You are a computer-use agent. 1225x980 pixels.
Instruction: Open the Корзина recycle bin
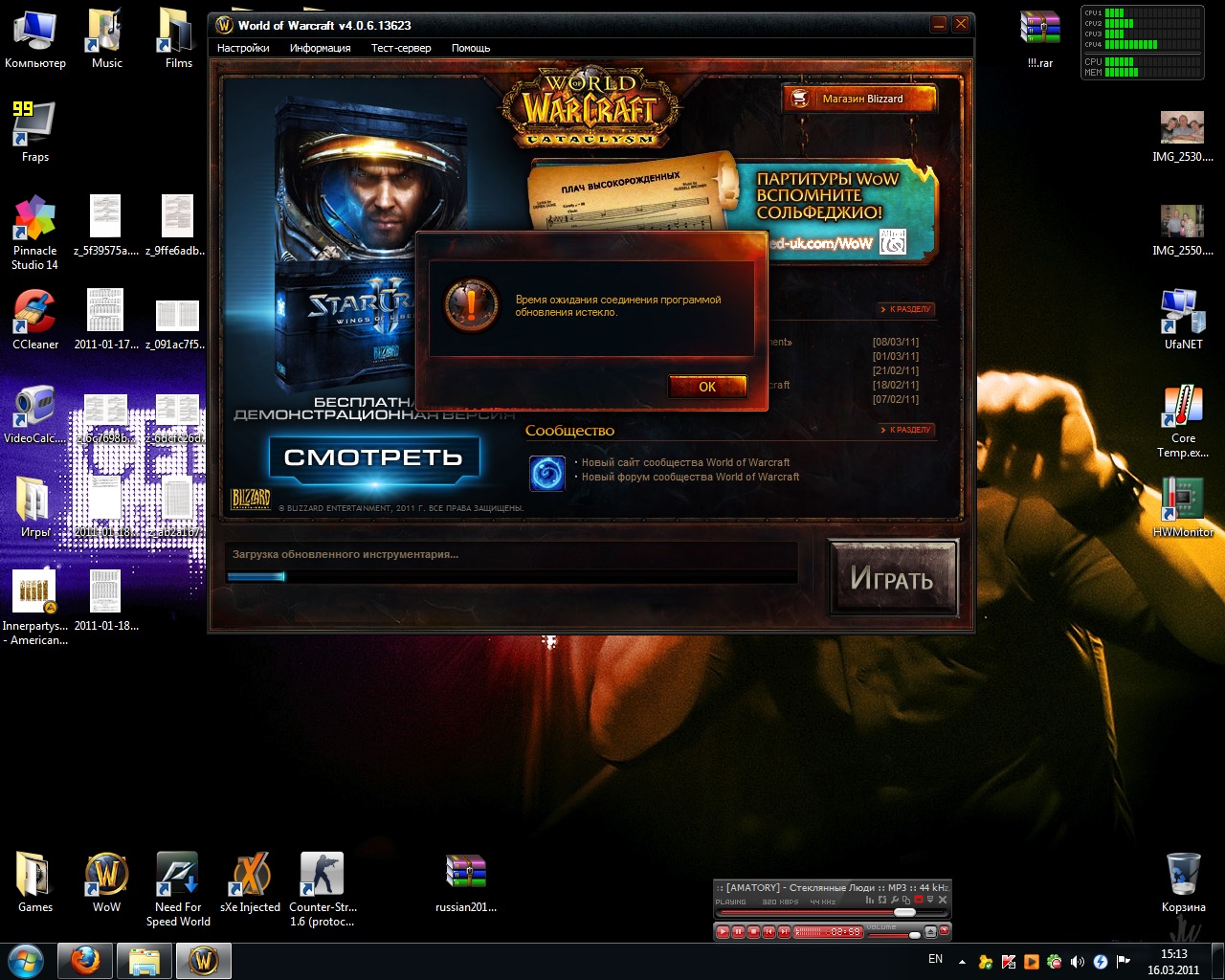click(1183, 882)
